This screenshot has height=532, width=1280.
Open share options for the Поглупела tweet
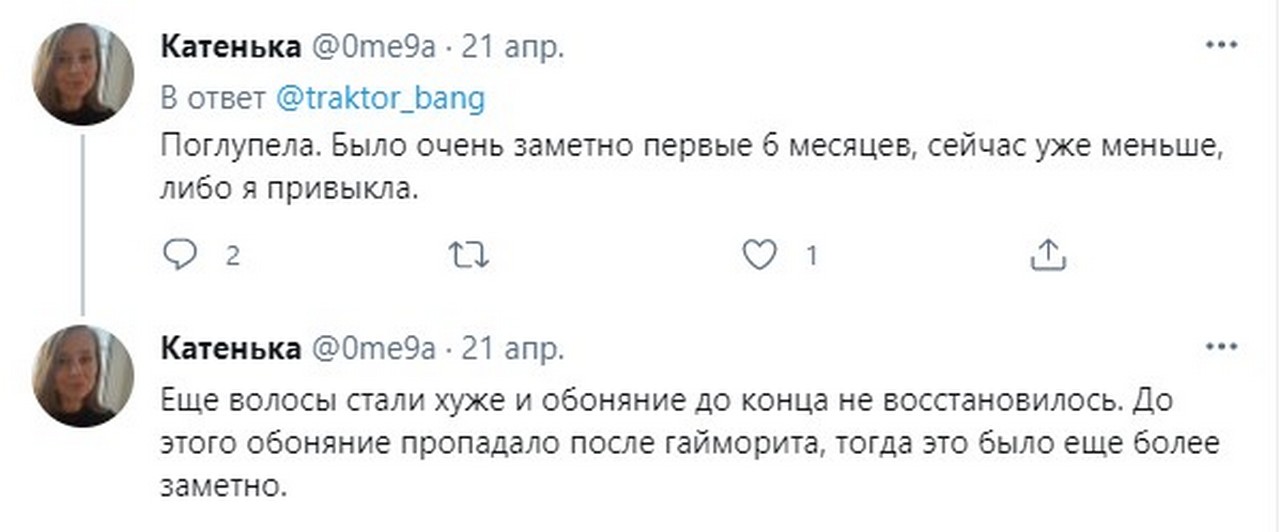coord(1049,255)
